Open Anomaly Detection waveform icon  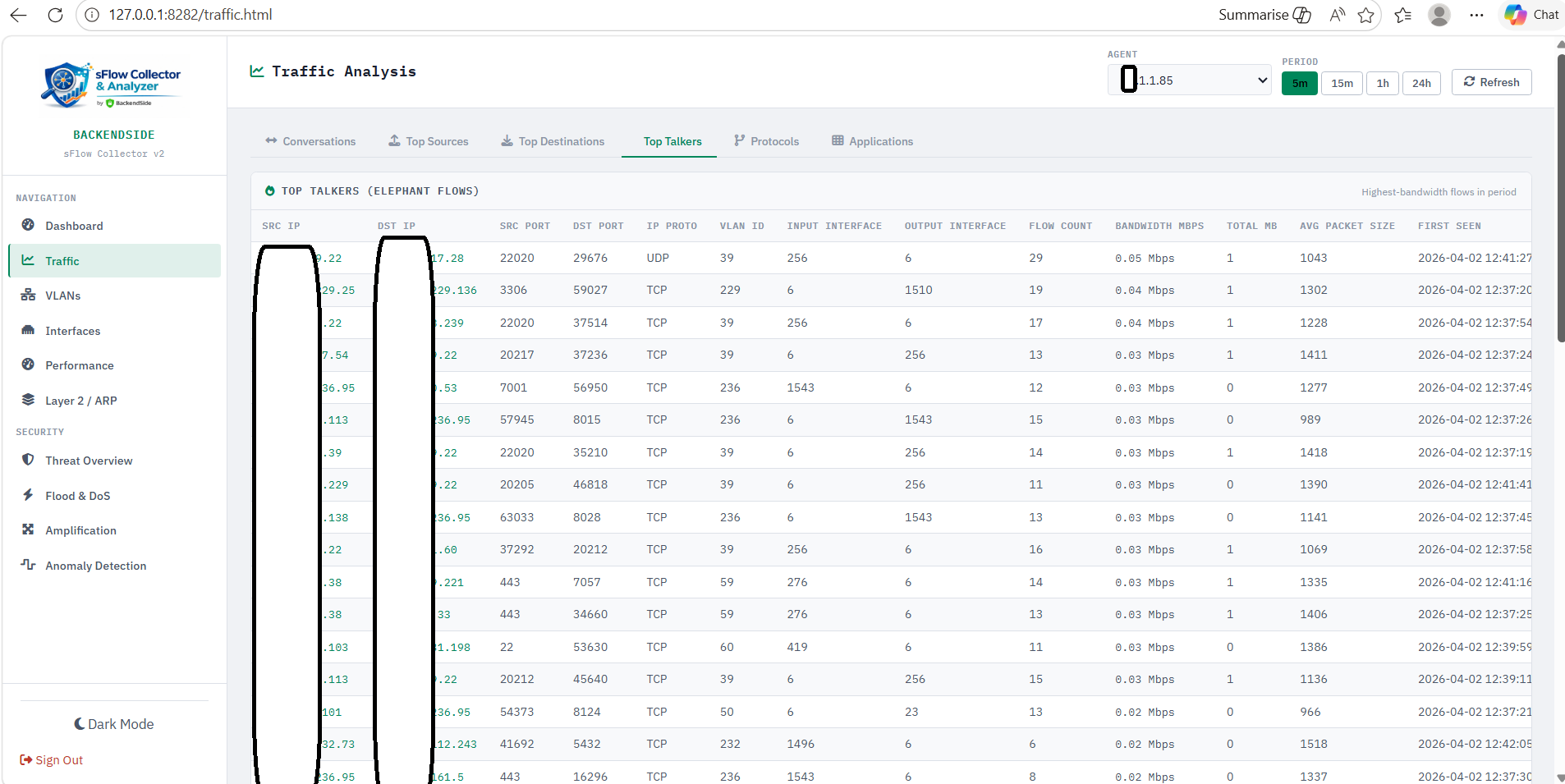pos(28,565)
